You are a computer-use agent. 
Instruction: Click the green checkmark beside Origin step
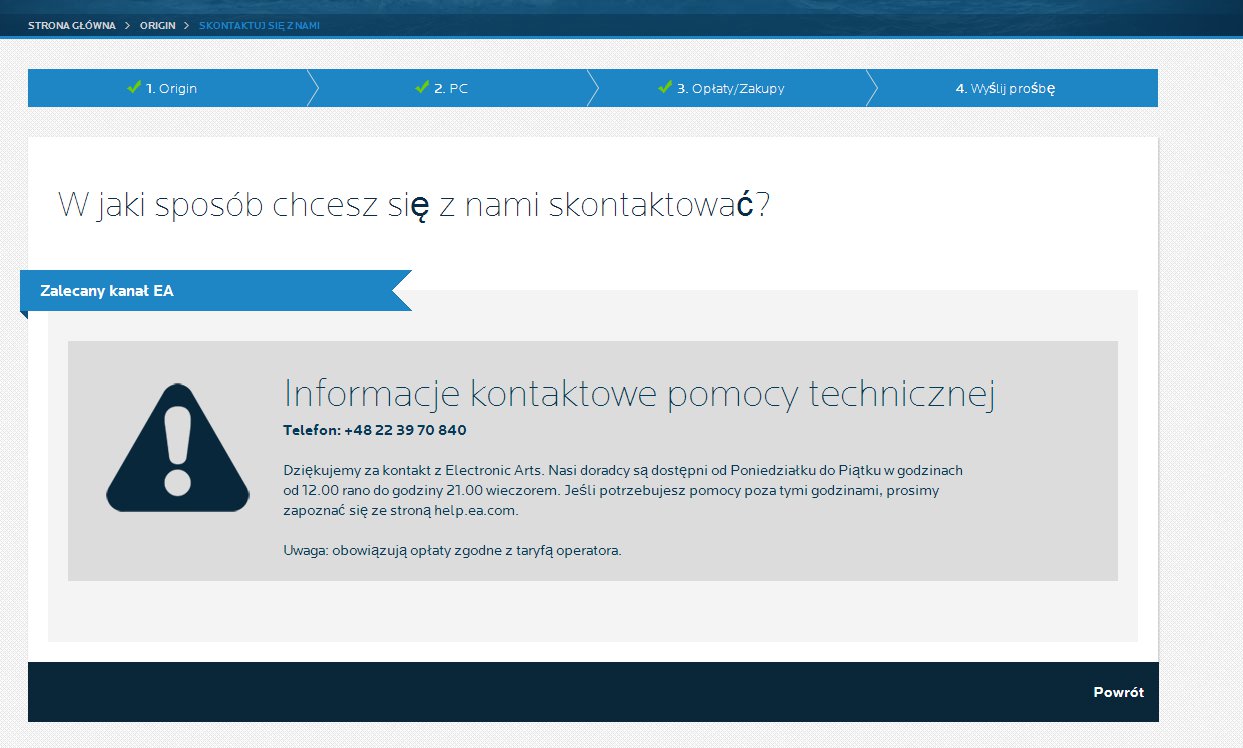click(134, 87)
